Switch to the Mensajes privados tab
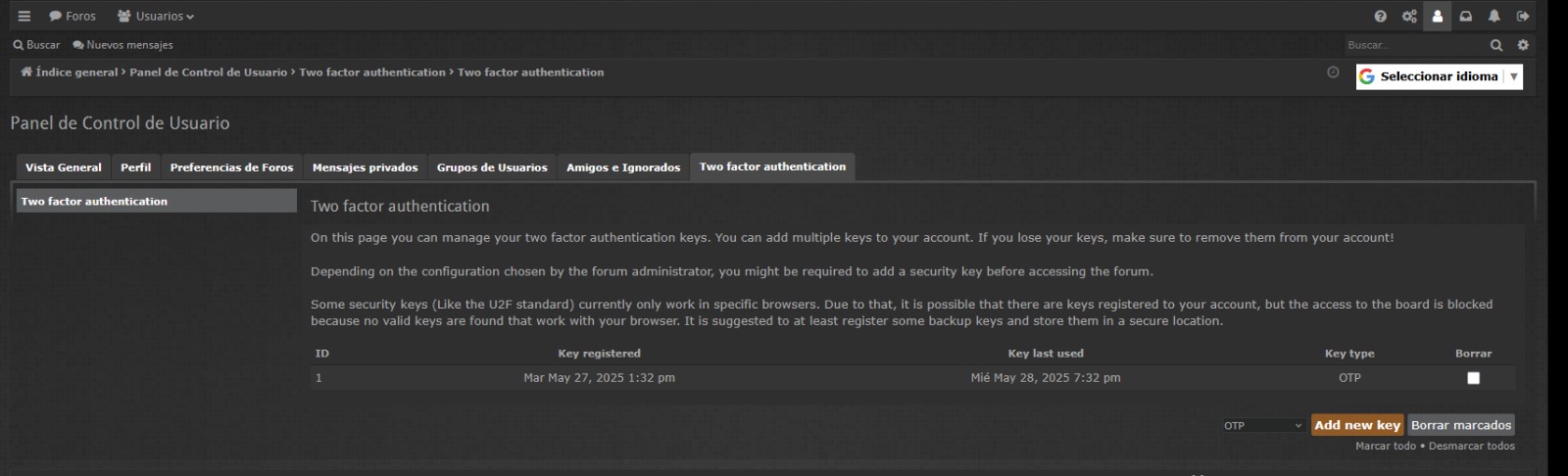The height and width of the screenshot is (476, 1568). coord(365,167)
